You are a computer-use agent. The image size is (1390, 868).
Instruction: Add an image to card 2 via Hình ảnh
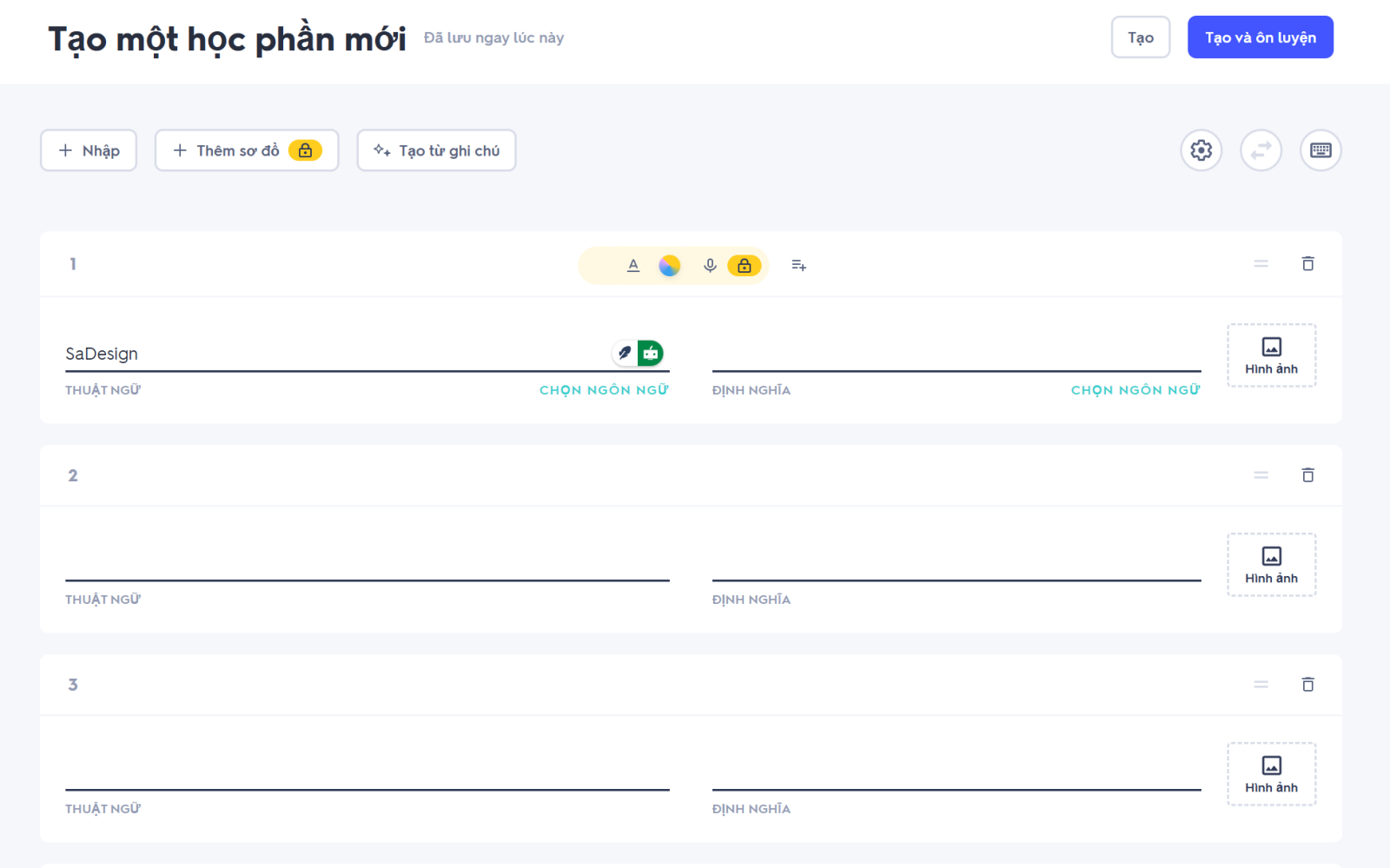click(x=1271, y=565)
